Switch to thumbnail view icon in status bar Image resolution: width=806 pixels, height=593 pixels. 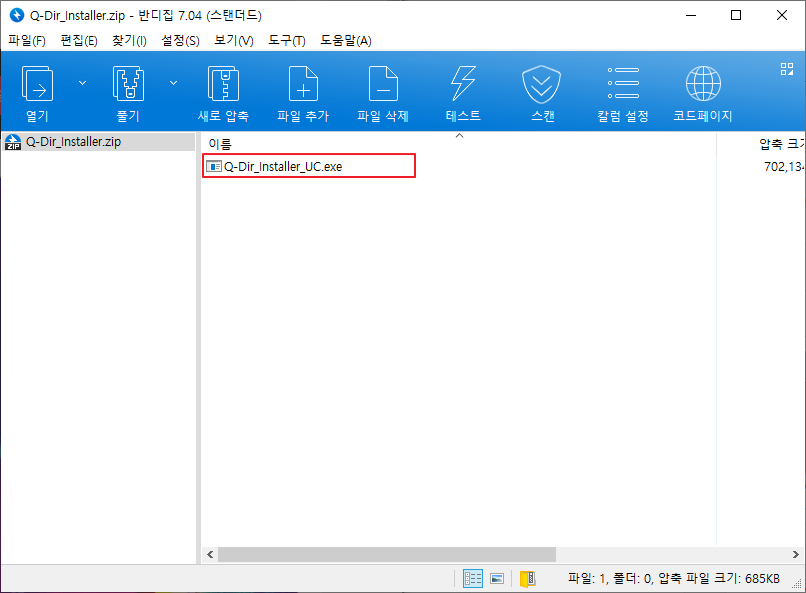coord(497,579)
